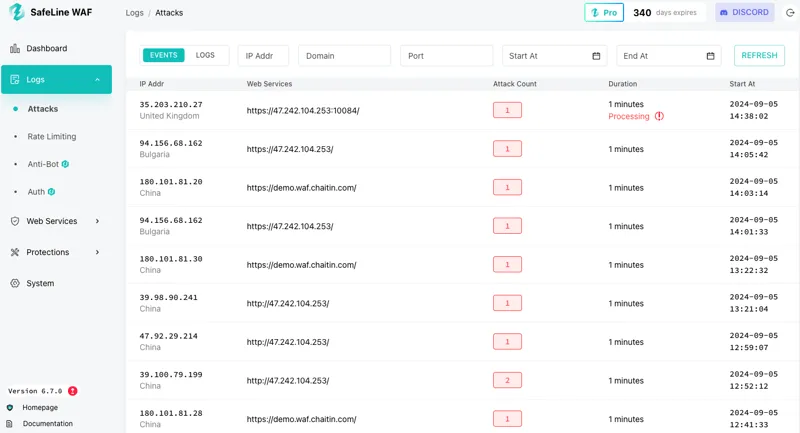Click the 340 days expires label

(665, 12)
